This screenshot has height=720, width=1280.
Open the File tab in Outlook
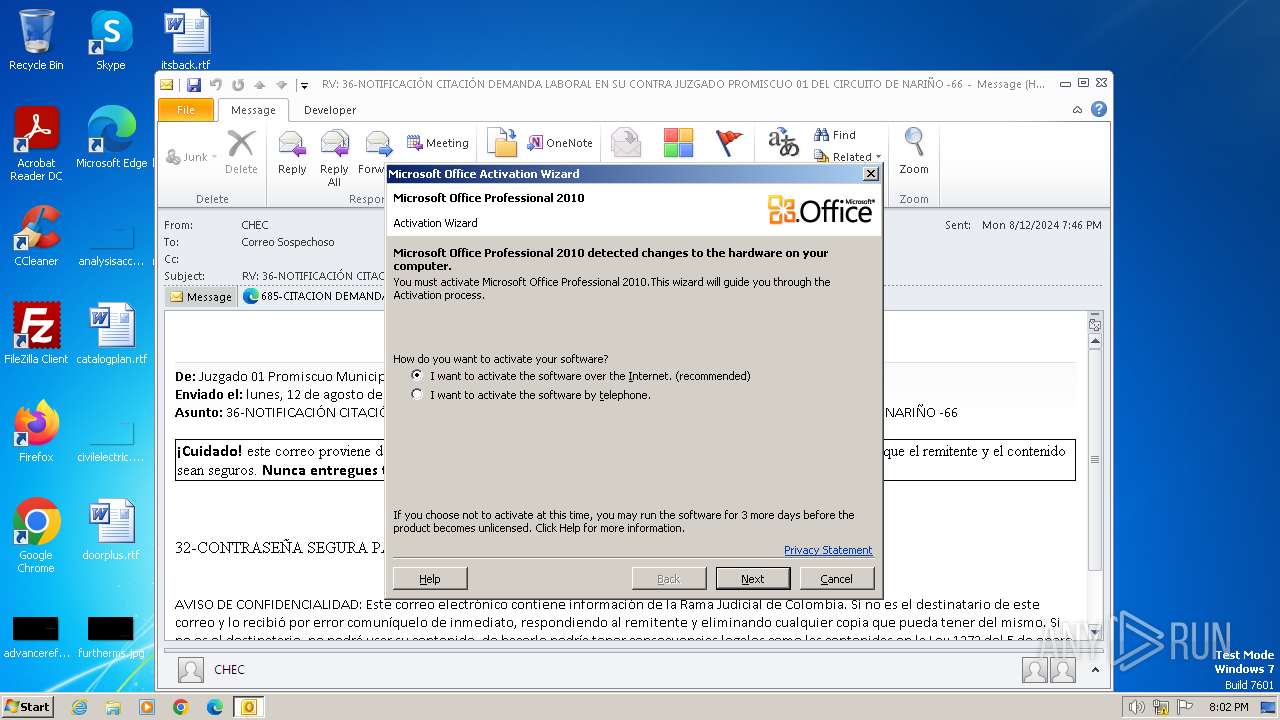click(186, 110)
